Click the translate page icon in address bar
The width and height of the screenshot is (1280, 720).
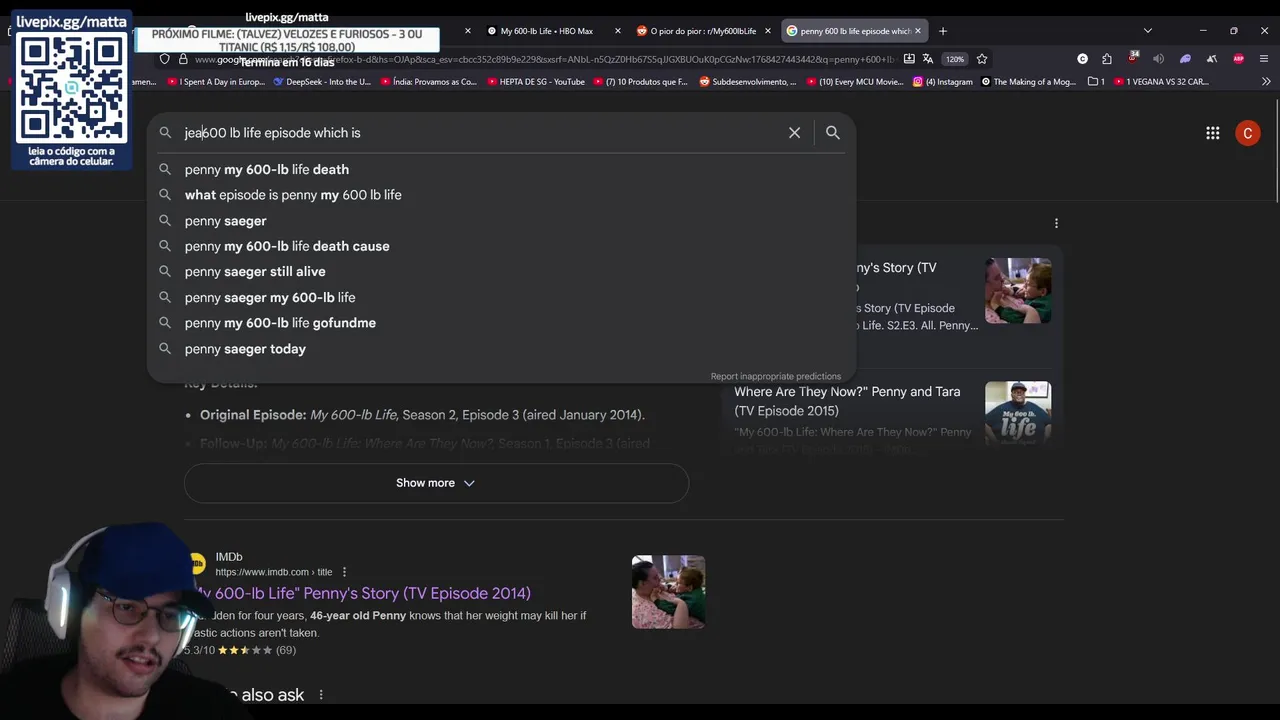(928, 59)
